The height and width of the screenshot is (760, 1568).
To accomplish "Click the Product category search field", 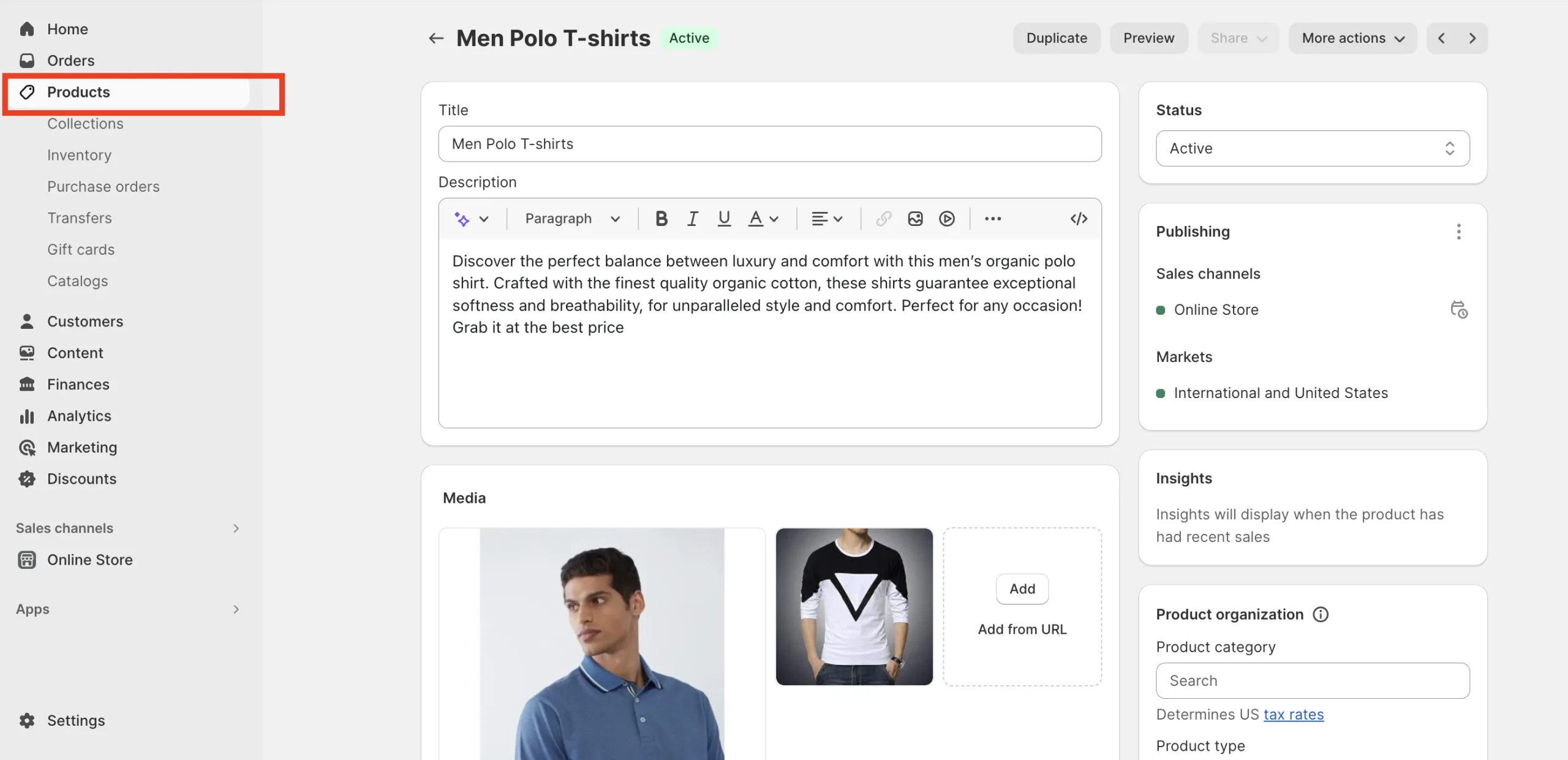I will point(1313,680).
